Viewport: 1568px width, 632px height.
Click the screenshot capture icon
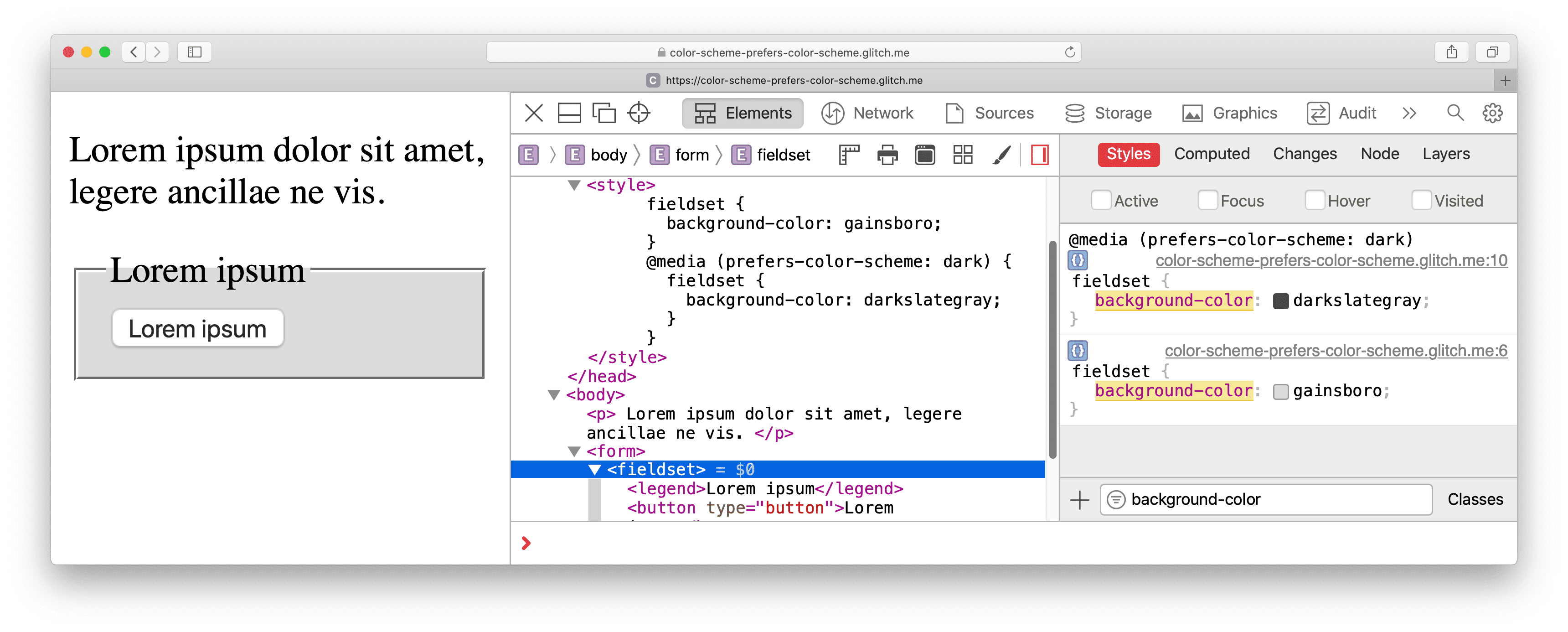point(923,154)
